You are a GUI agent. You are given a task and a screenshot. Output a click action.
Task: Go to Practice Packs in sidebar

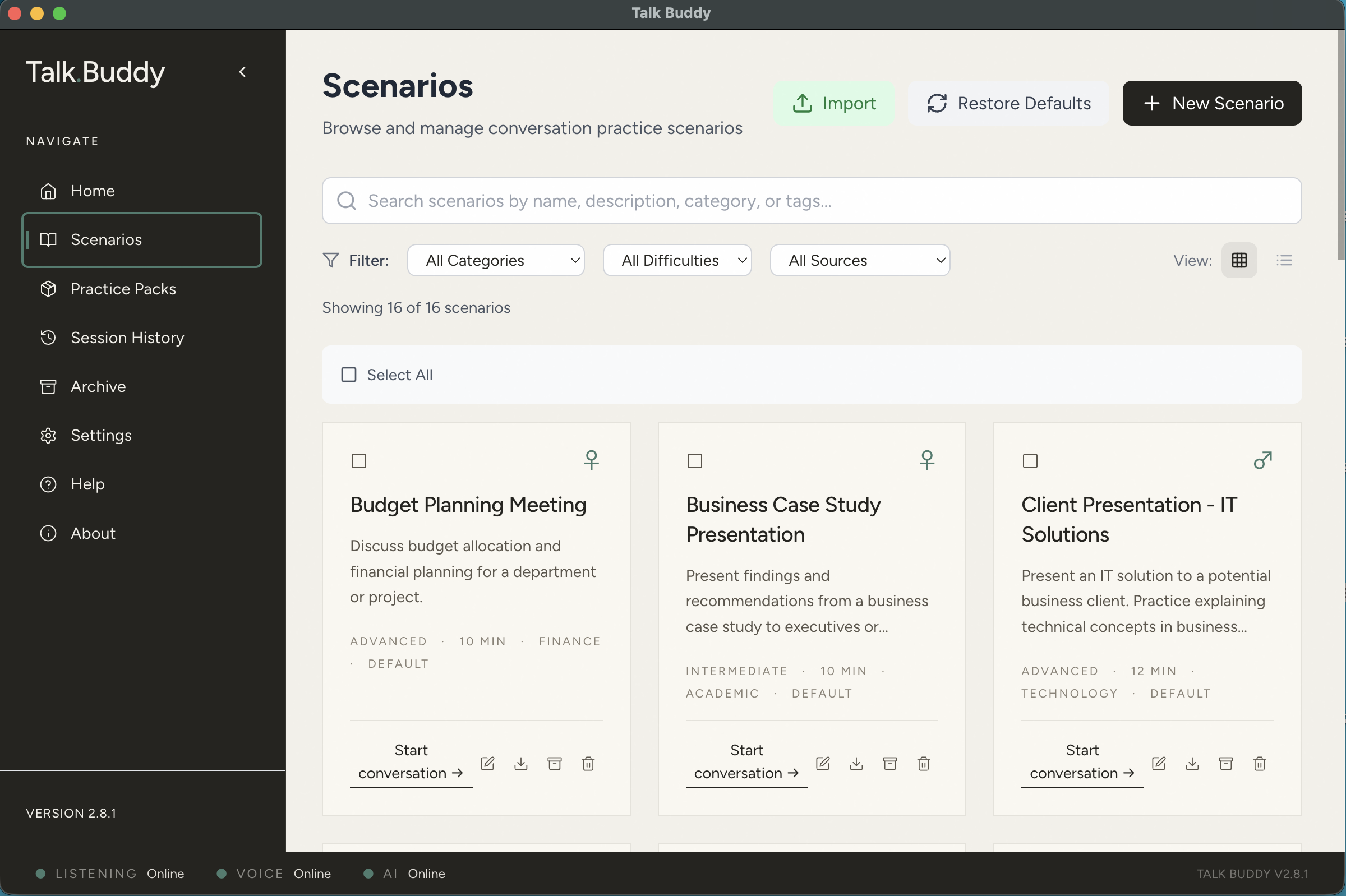point(123,289)
